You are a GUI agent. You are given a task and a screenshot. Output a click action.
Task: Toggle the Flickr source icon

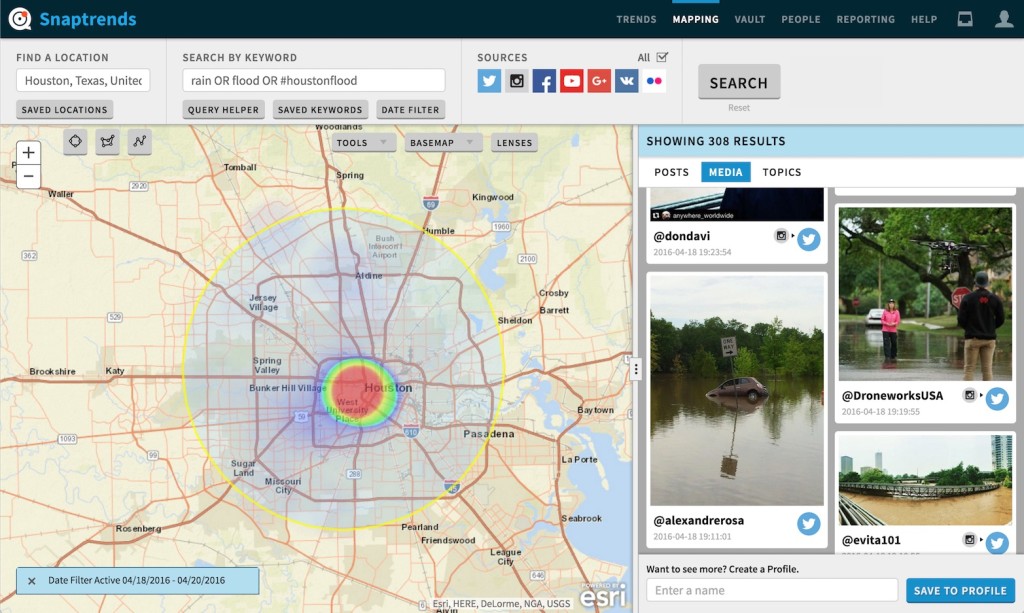tap(654, 81)
